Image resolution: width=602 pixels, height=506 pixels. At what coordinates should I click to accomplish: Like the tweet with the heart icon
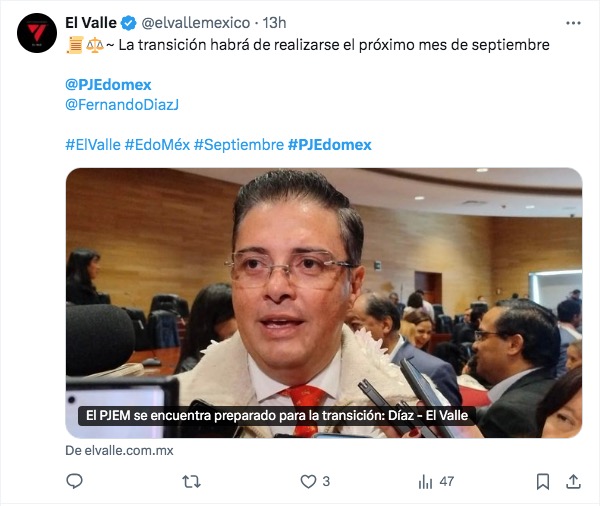pyautogui.click(x=308, y=481)
